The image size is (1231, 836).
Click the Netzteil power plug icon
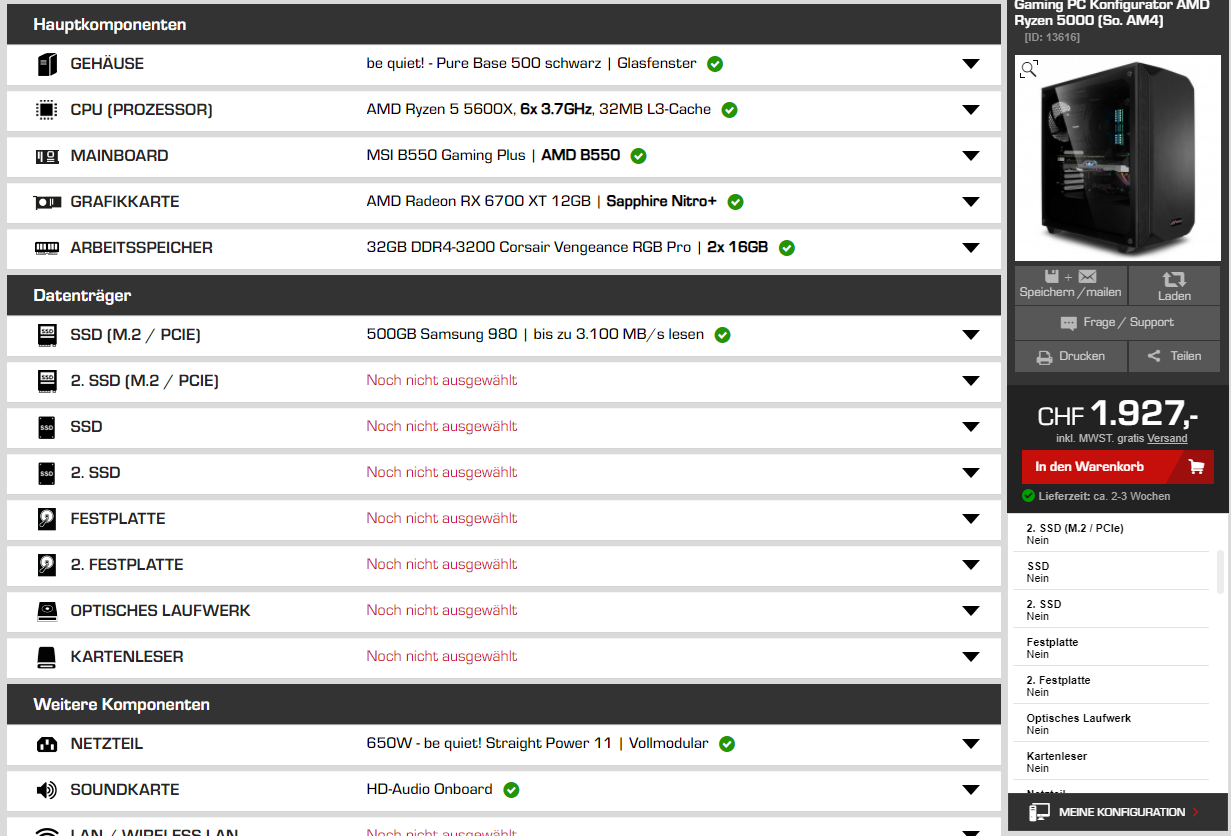(47, 744)
